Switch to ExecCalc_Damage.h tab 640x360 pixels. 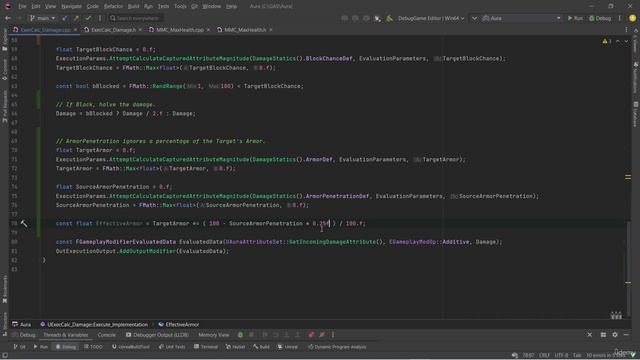pos(113,30)
